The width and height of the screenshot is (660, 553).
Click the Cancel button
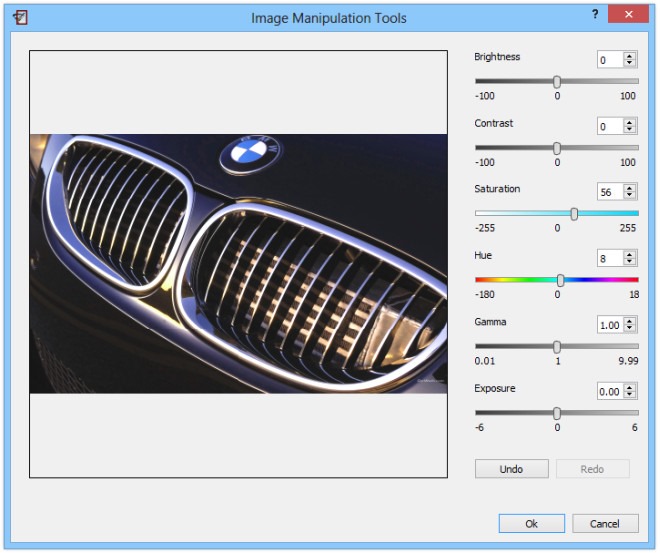(605, 524)
